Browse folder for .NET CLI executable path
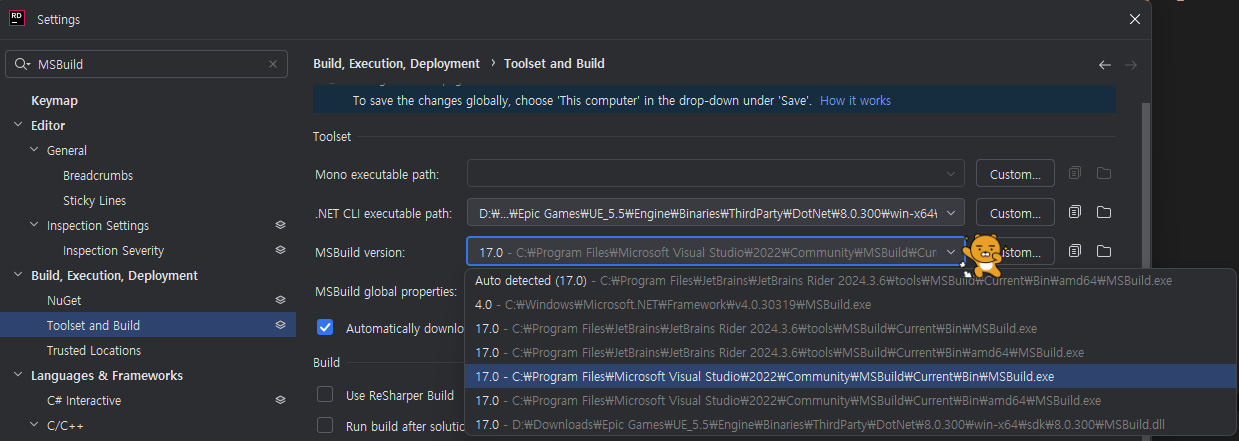Image resolution: width=1239 pixels, height=441 pixels. click(x=1104, y=212)
